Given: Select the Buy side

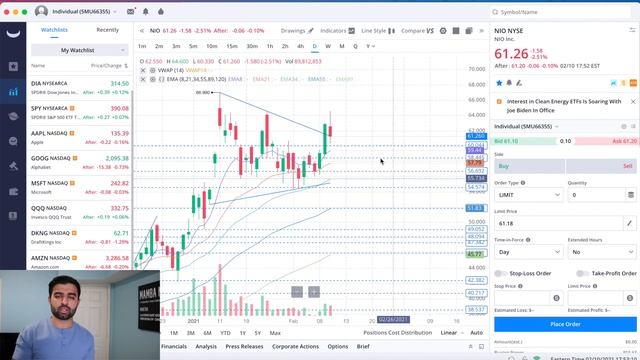Looking at the screenshot, I should [529, 166].
